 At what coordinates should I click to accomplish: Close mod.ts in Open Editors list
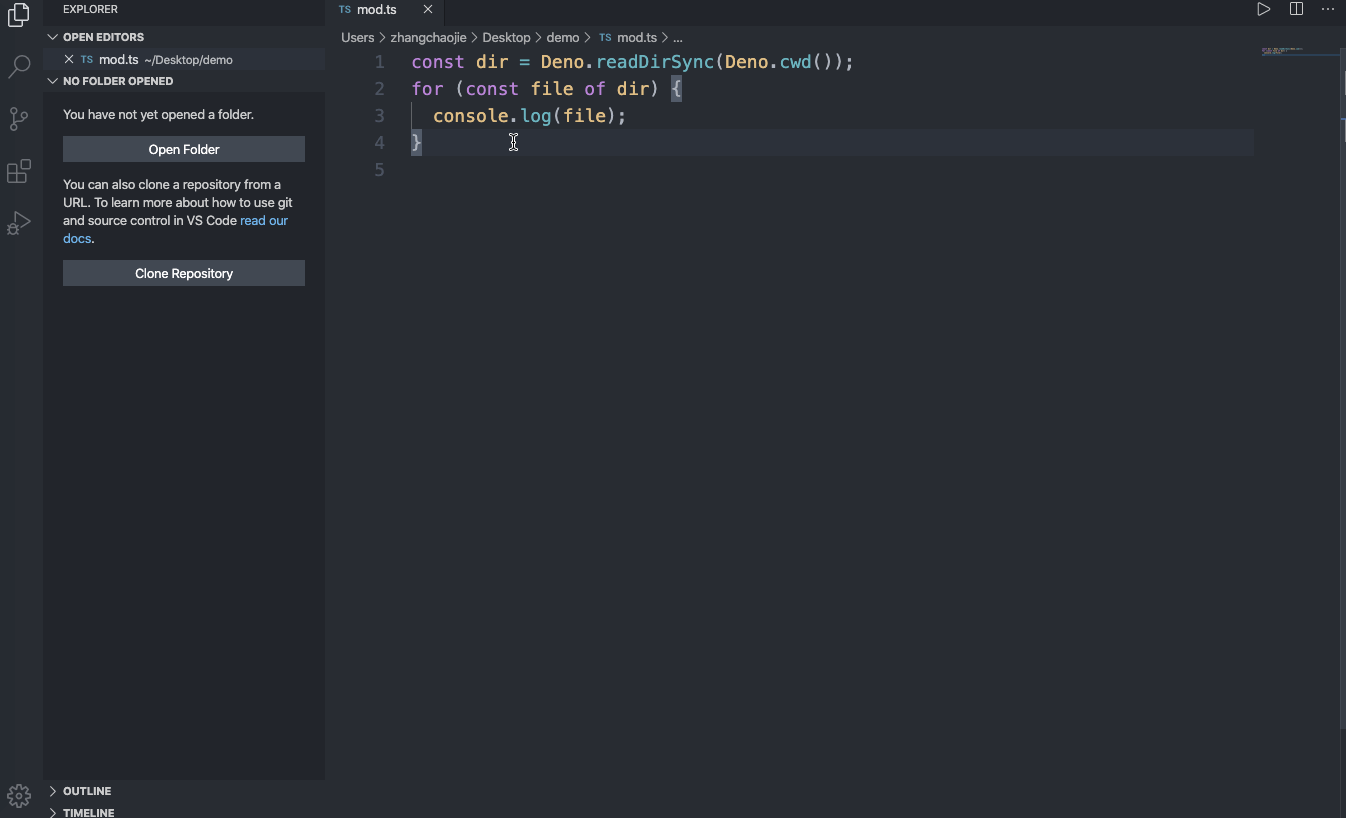coord(69,59)
